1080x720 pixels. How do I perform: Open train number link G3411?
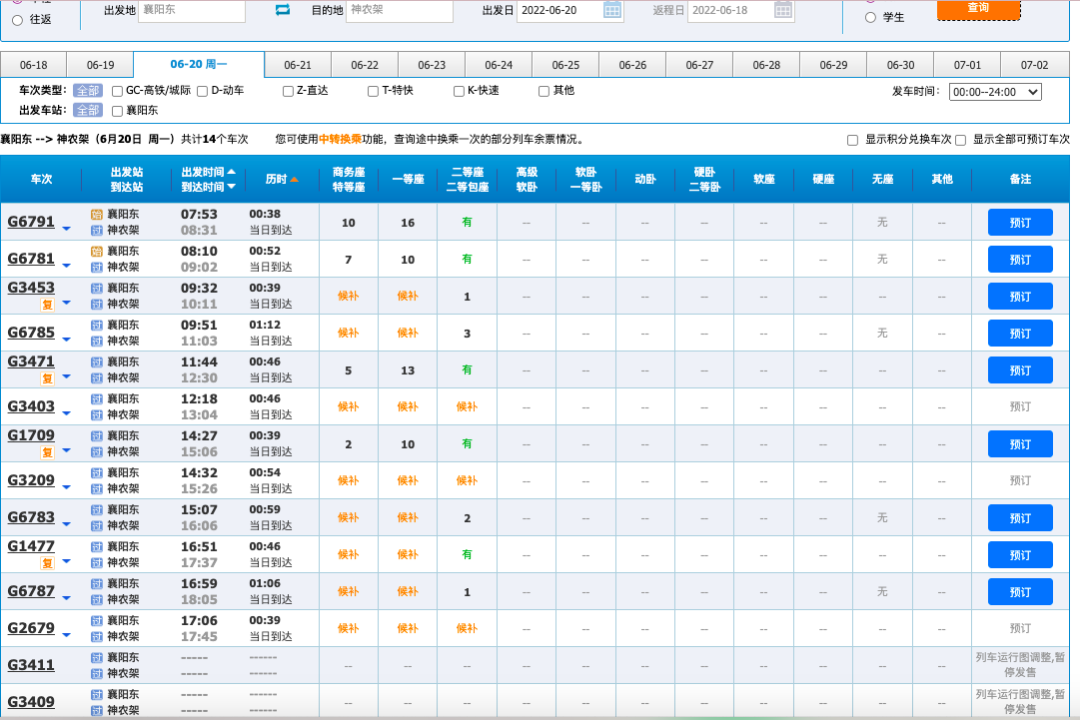tap(31, 665)
